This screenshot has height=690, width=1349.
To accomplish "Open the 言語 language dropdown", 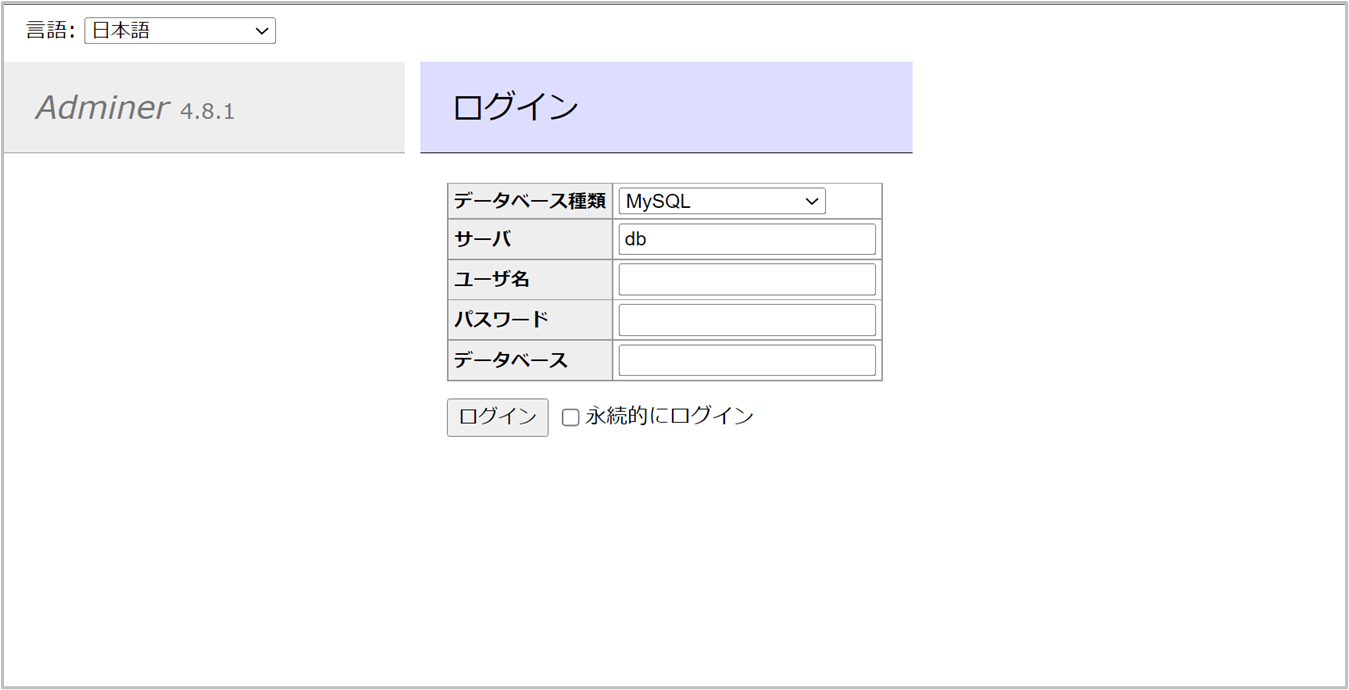I will (179, 31).
